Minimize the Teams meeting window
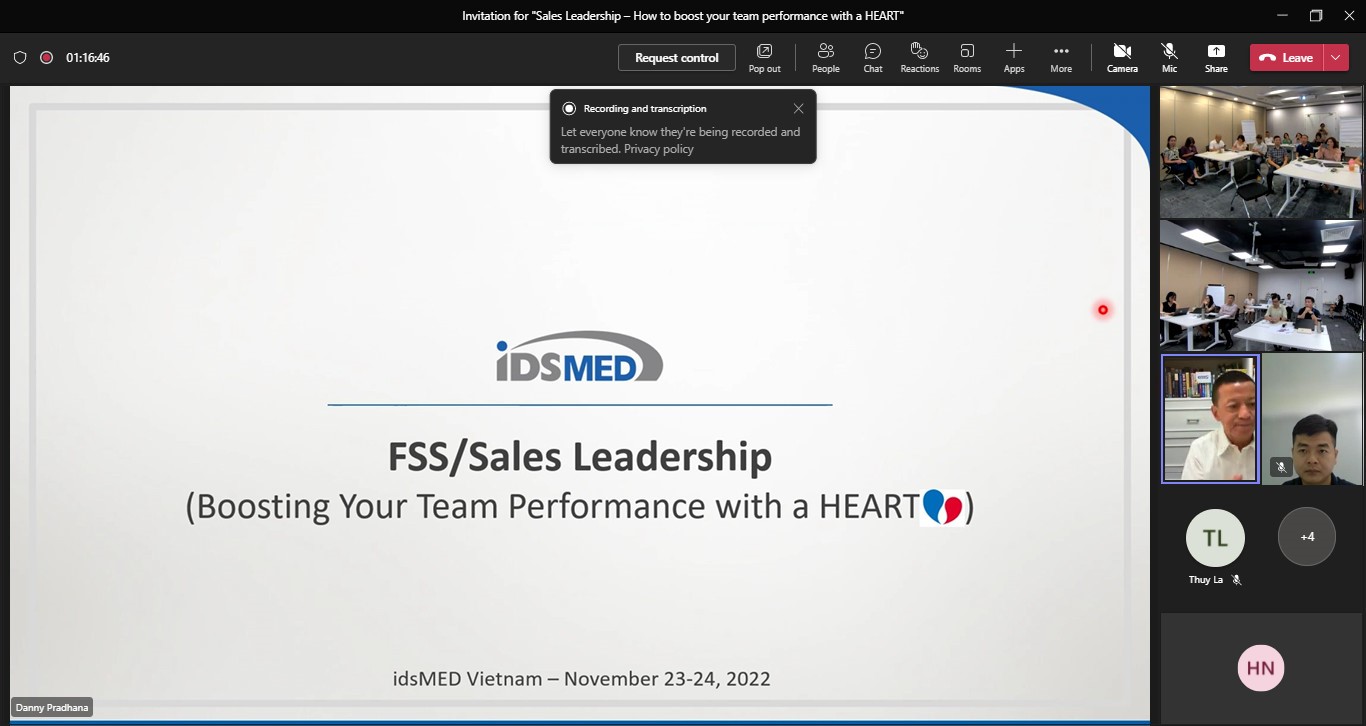 (1283, 15)
